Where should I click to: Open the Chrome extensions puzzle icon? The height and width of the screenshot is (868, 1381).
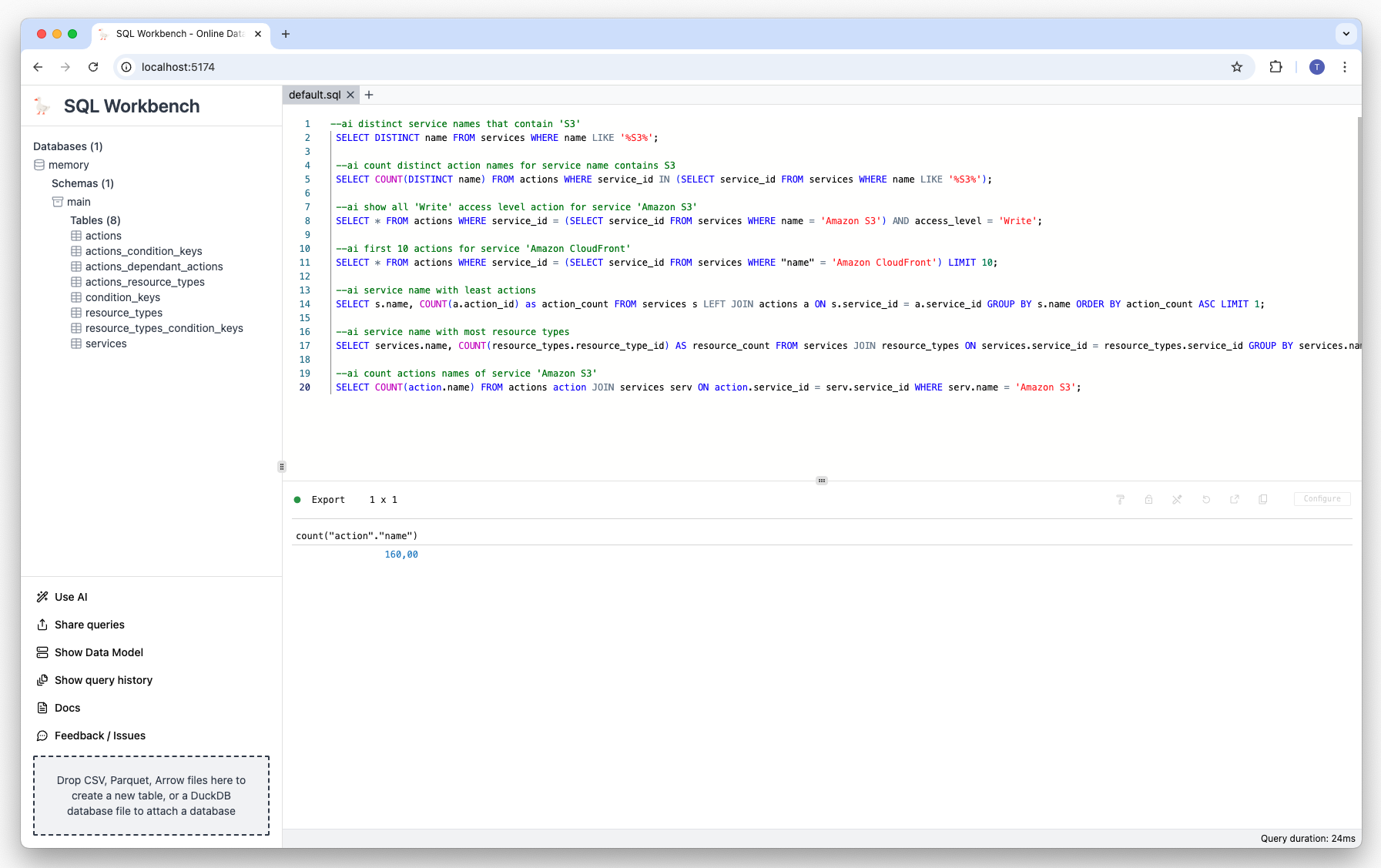1275,67
